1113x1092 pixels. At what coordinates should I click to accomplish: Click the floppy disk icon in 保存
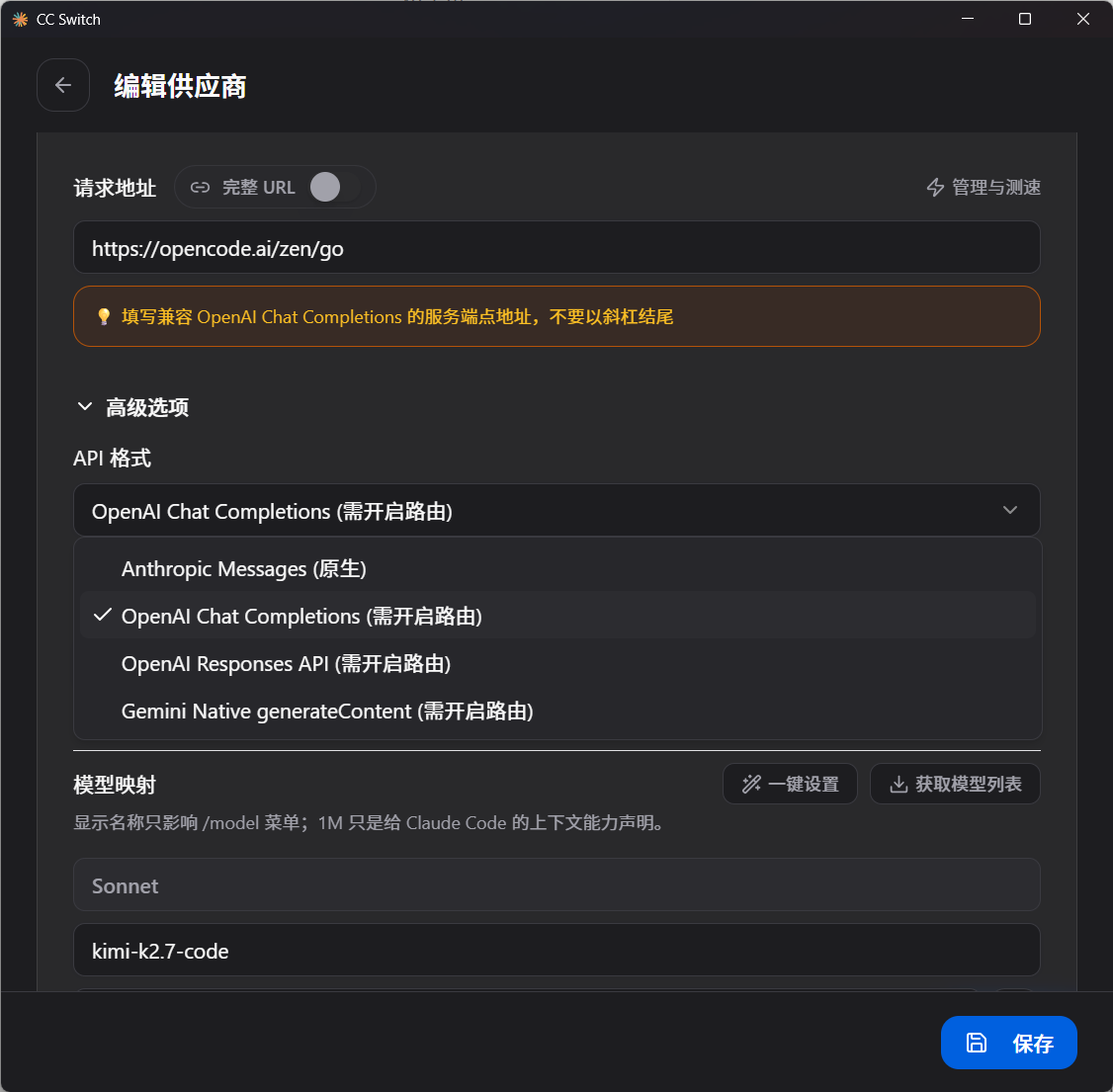point(976,1043)
